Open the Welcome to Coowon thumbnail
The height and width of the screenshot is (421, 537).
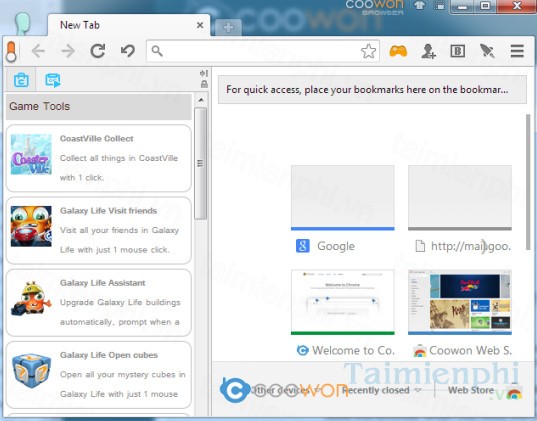click(342, 302)
